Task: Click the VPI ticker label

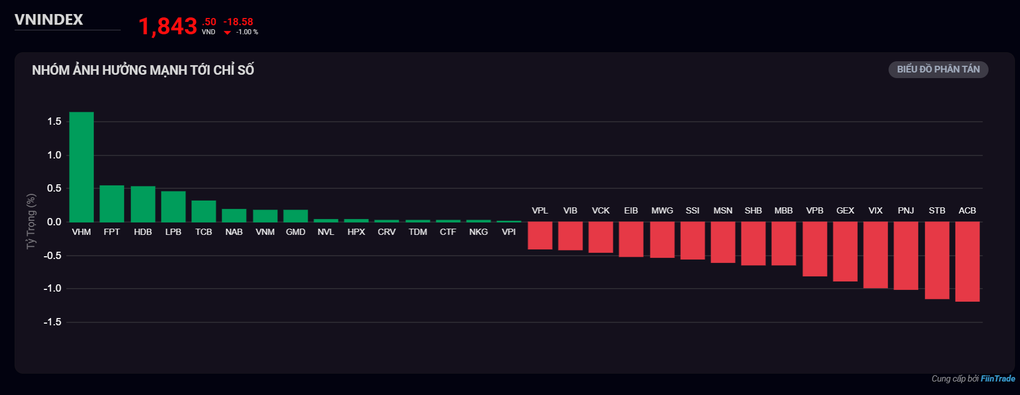Action: click(x=509, y=232)
